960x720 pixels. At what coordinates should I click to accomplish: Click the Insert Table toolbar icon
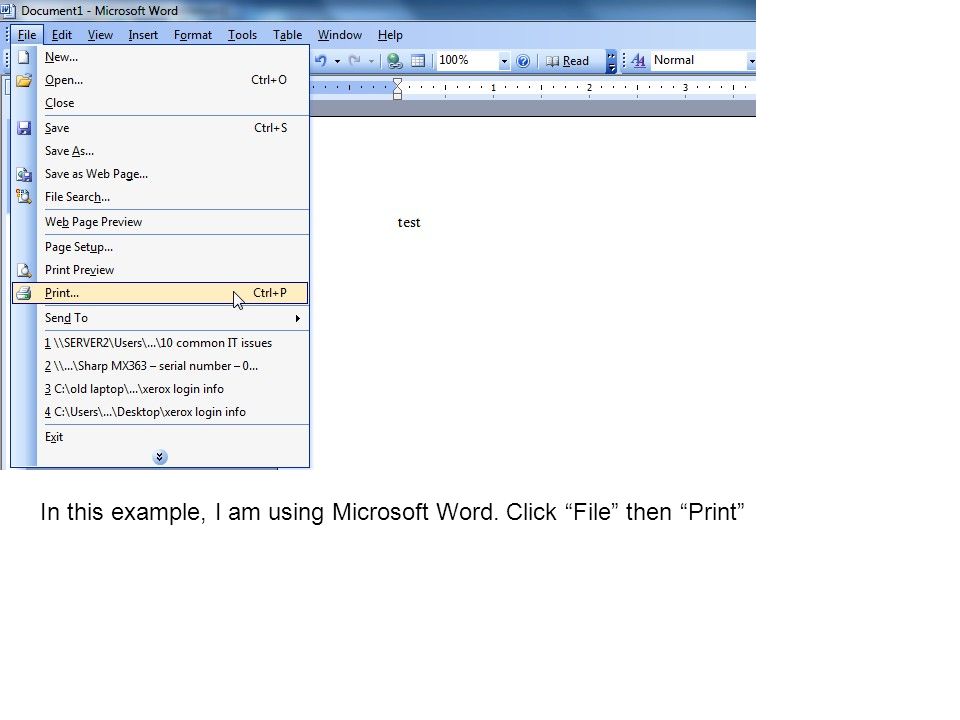418,61
